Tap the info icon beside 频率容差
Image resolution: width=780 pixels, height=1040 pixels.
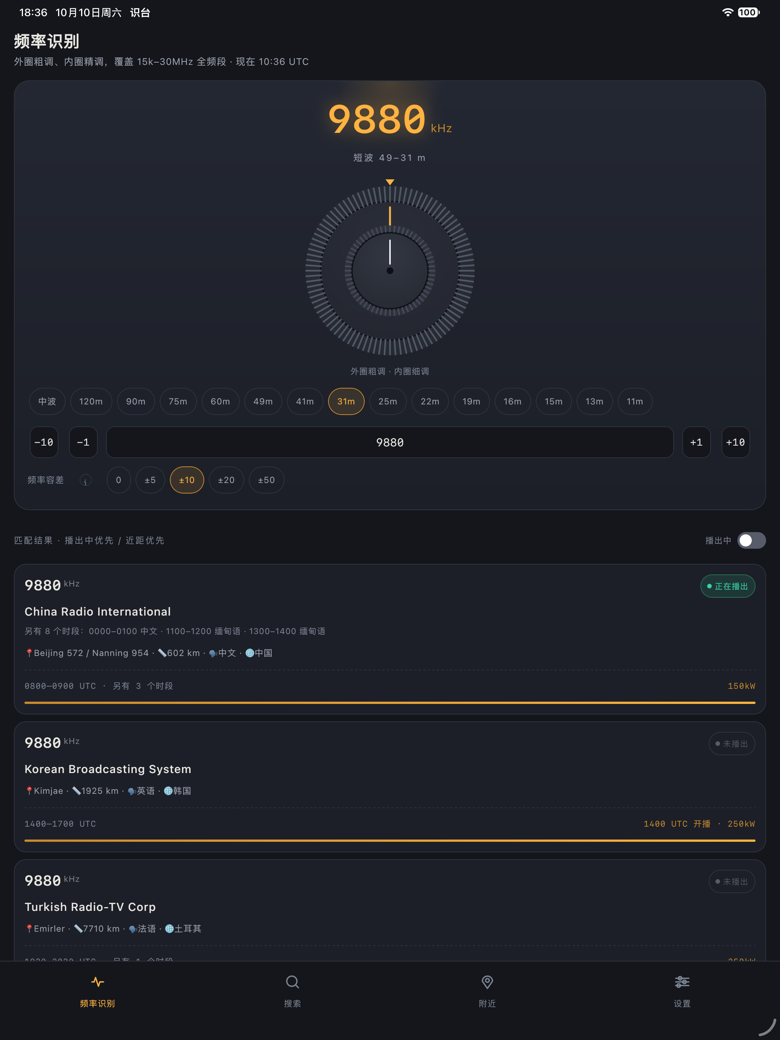coord(86,480)
